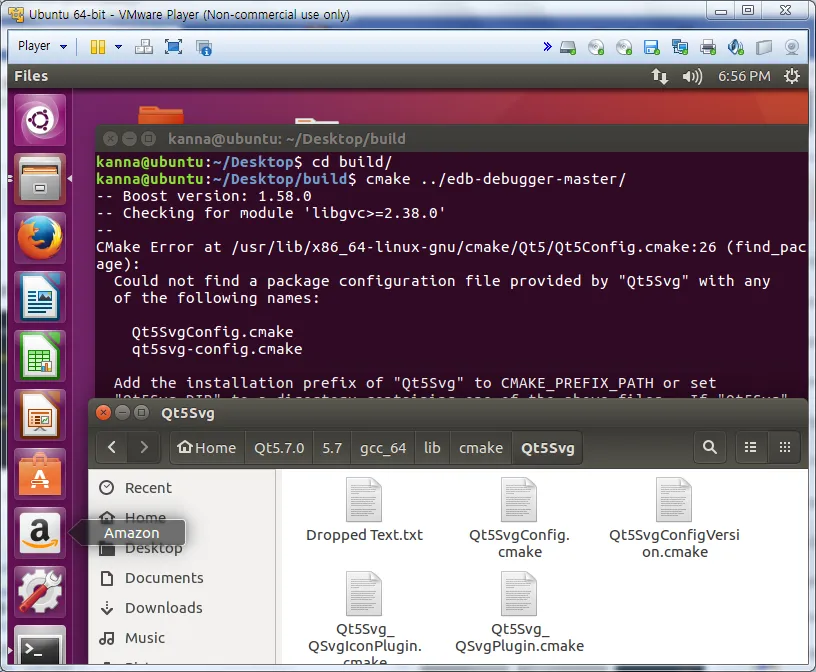
Task: Navigate to gcc_64 in path bar
Action: [x=383, y=448]
